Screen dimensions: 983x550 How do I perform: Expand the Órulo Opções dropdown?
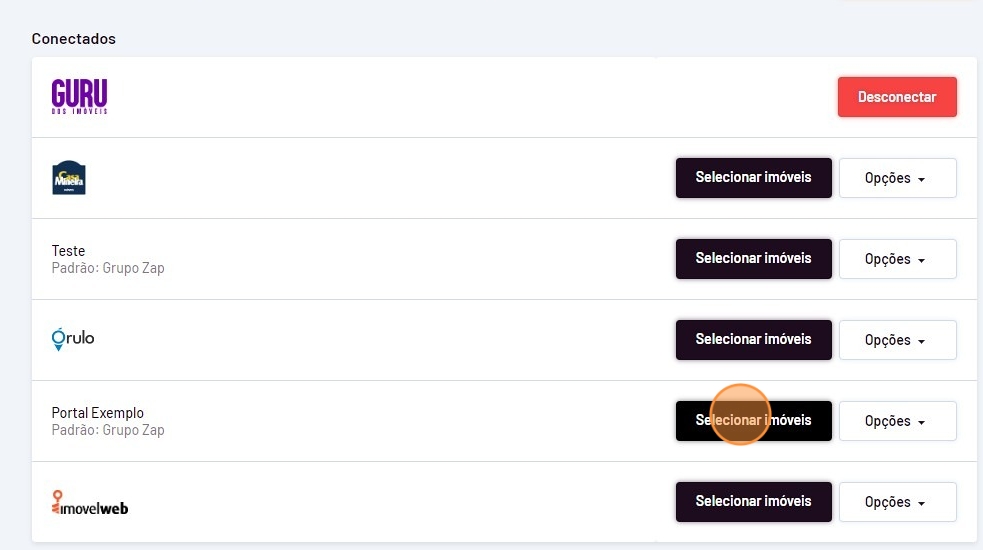pyautogui.click(x=896, y=340)
